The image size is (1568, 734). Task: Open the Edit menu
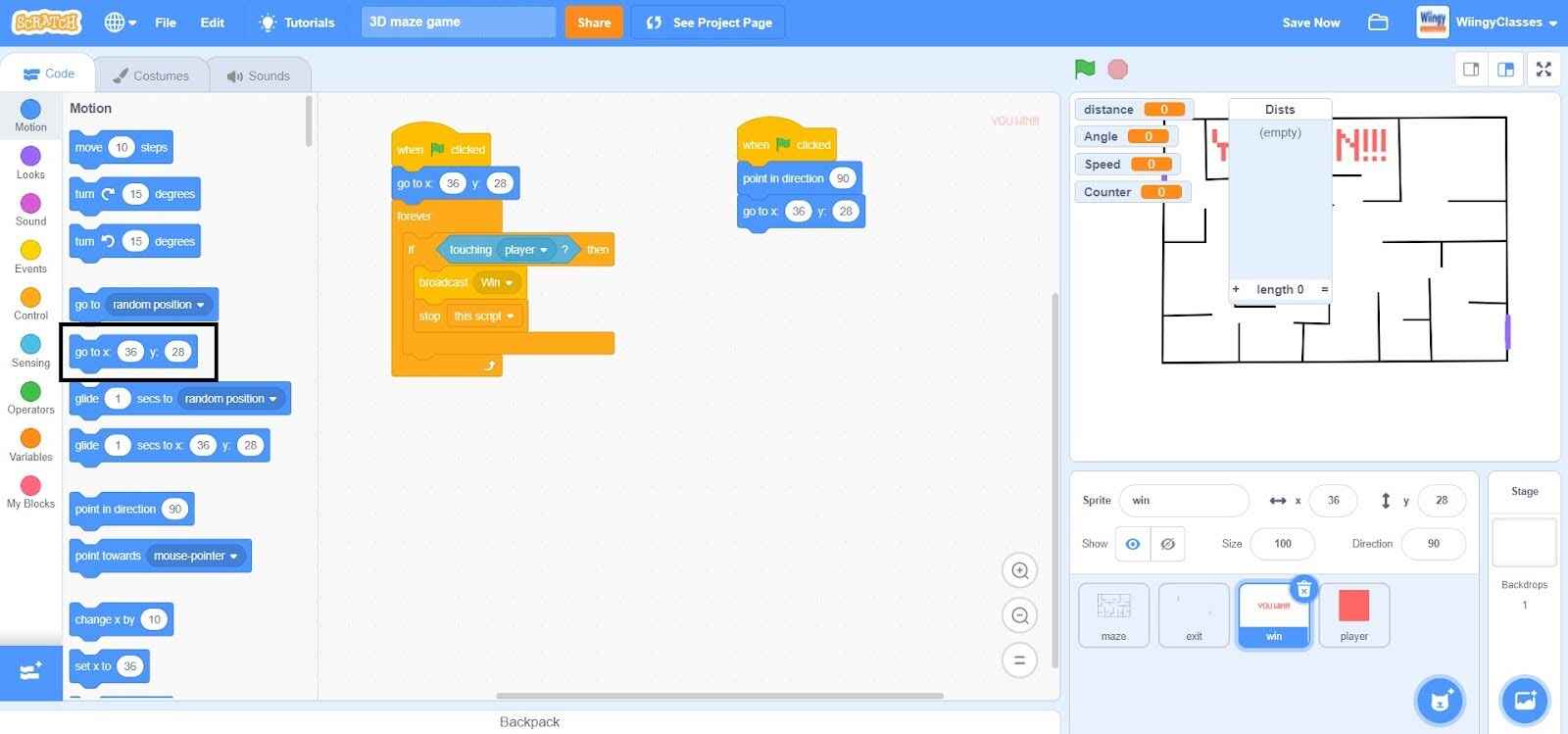point(213,22)
